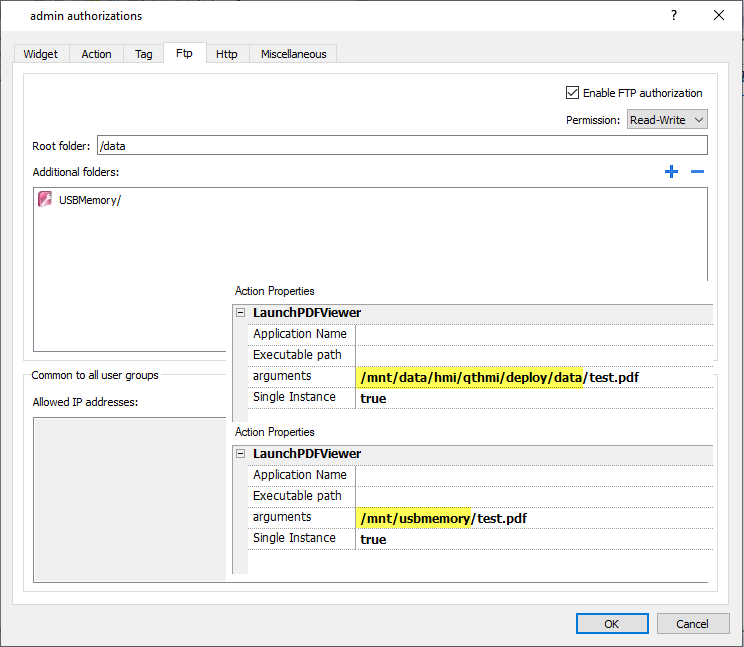Click the /mnt/usbmemory/test.pdf arguments value
The image size is (744, 647).
pos(443,518)
